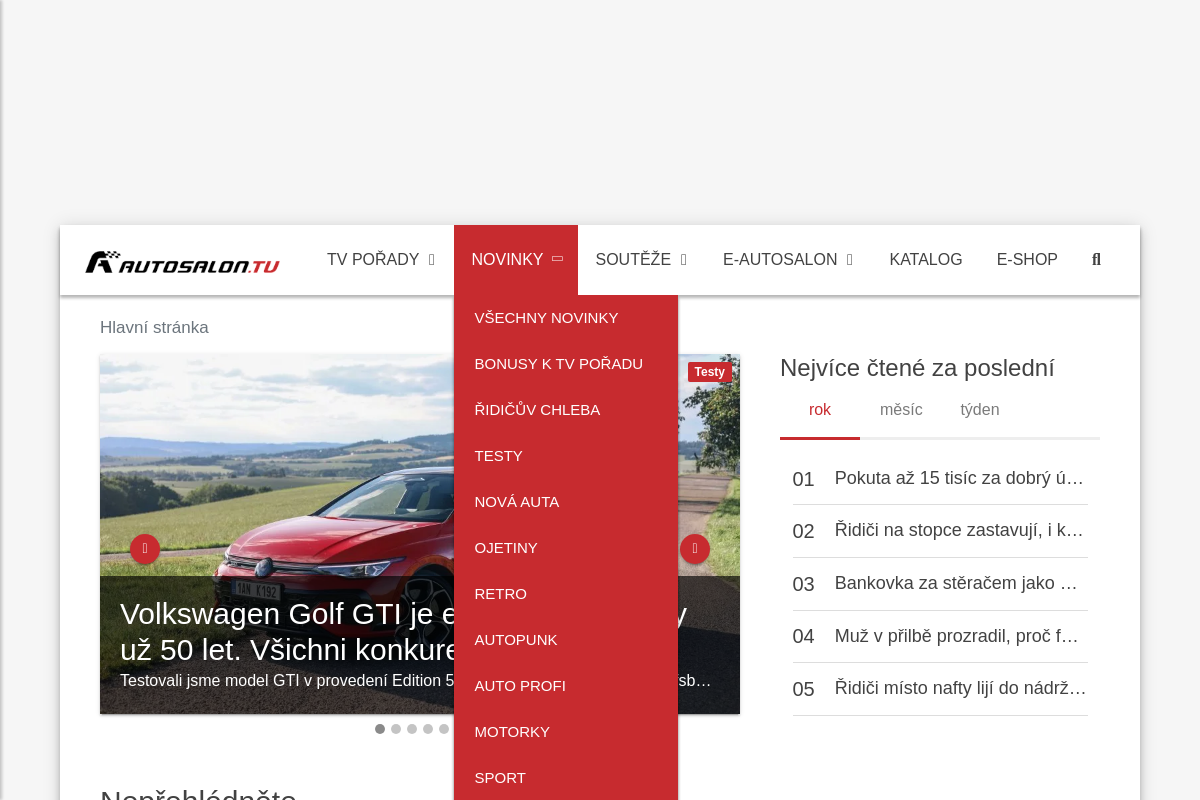
Task: Switch to the měsíc tab
Action: click(901, 410)
